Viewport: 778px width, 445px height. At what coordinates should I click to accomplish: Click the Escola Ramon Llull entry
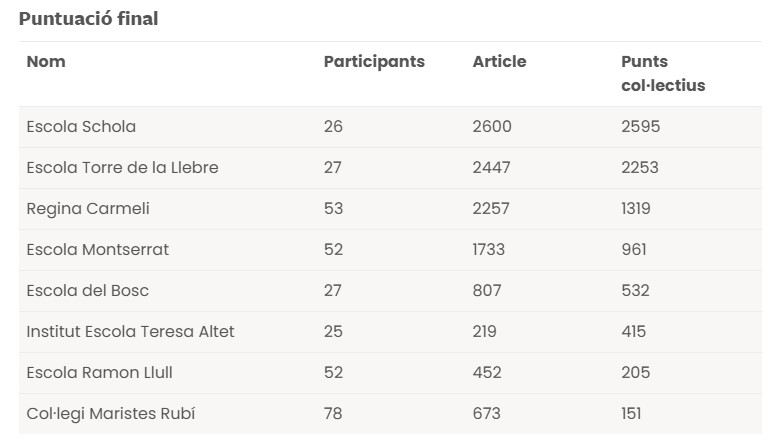(99, 372)
